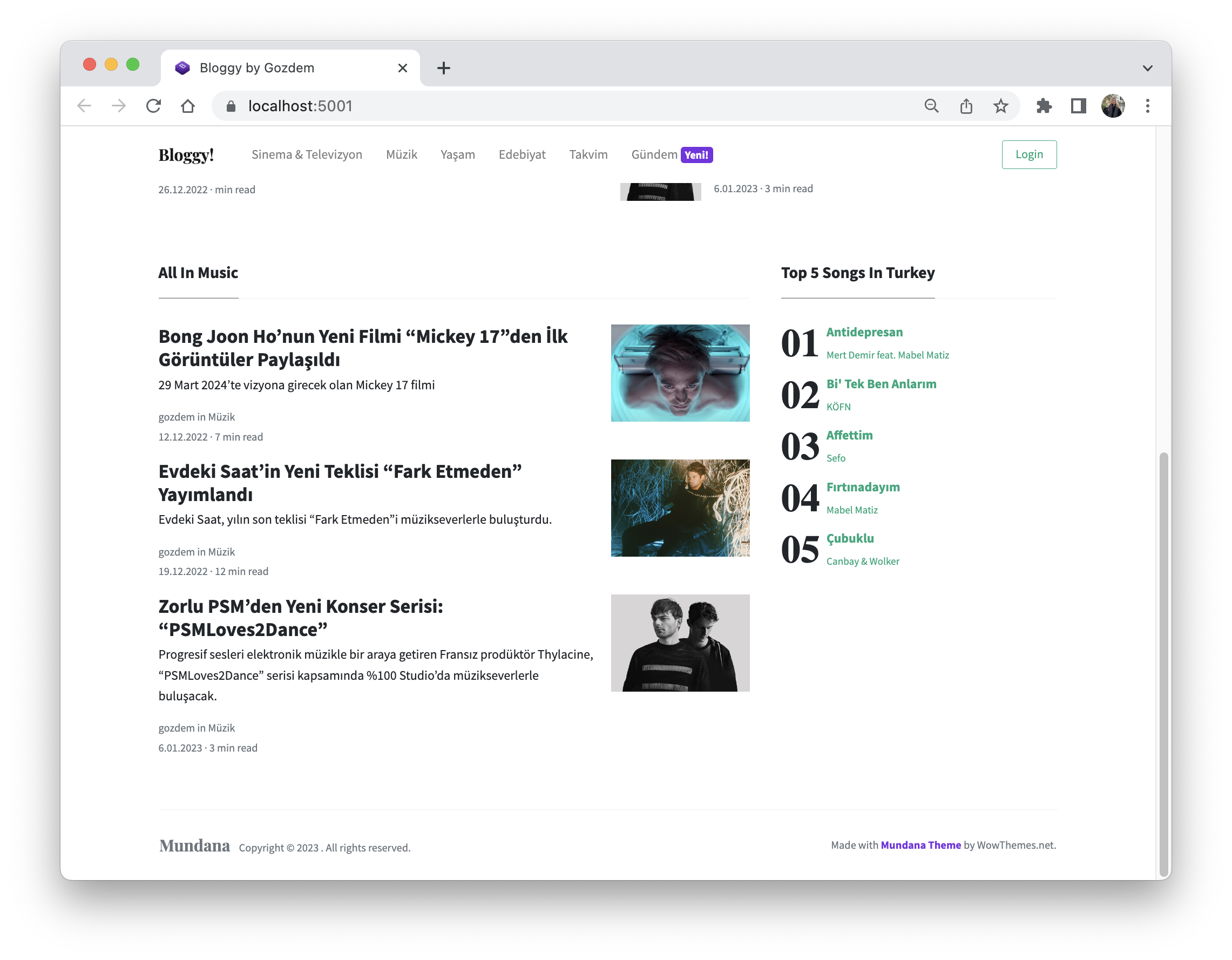Click the All In Music heading

coord(198,273)
